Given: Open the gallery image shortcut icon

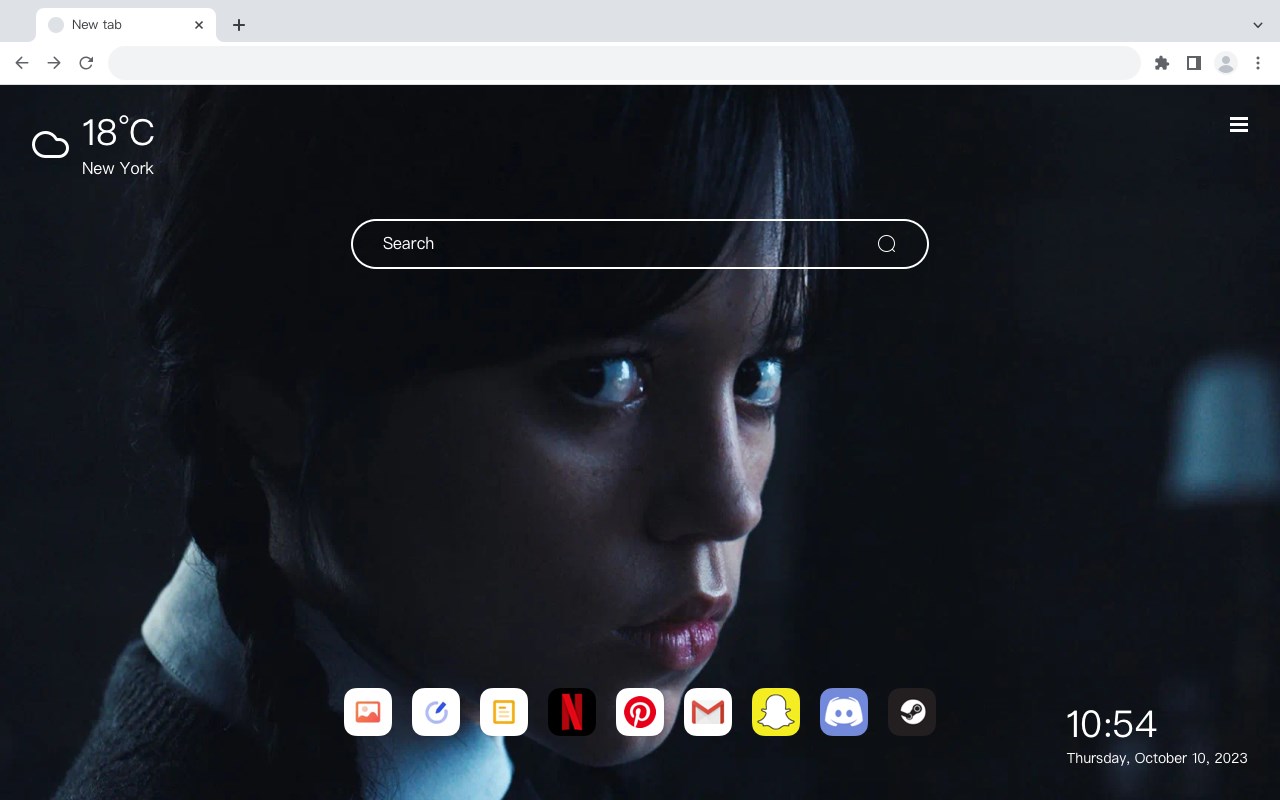Looking at the screenshot, I should point(368,712).
